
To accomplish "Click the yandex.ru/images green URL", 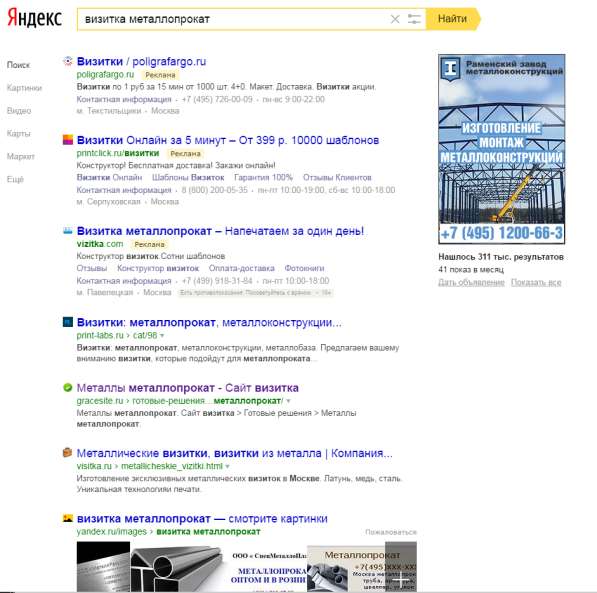I will 168,532.
